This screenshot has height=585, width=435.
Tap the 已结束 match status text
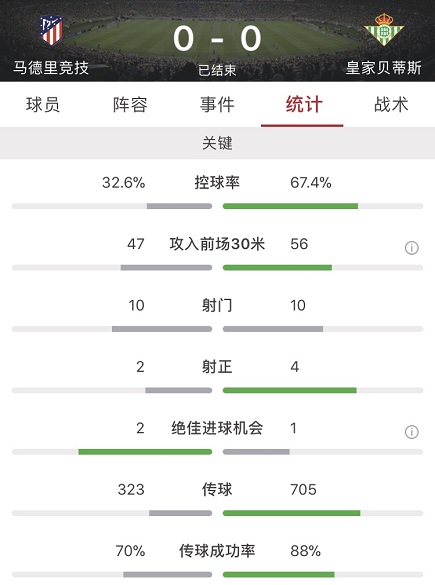[x=217, y=70]
